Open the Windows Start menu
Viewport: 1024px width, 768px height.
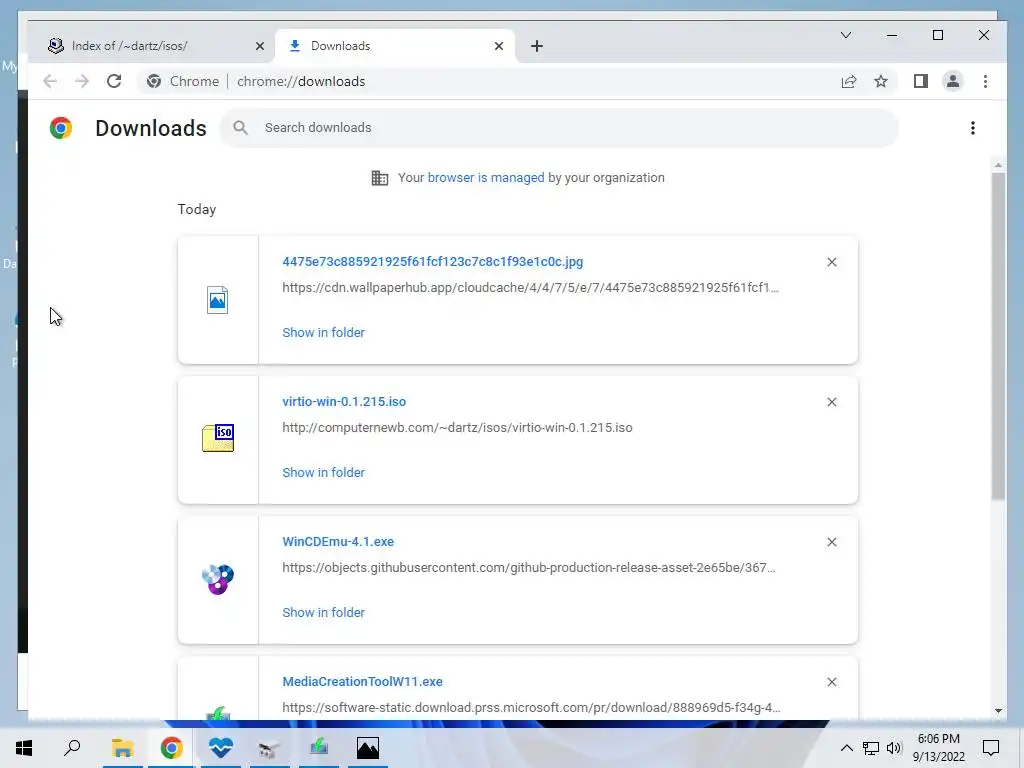tap(24, 748)
